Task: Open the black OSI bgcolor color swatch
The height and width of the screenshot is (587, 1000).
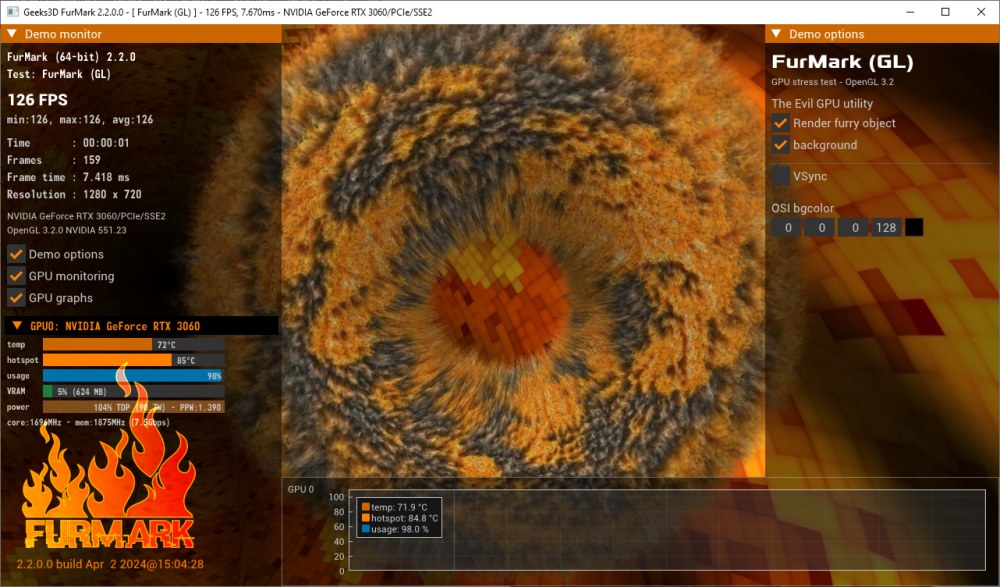Action: pyautogui.click(x=914, y=228)
